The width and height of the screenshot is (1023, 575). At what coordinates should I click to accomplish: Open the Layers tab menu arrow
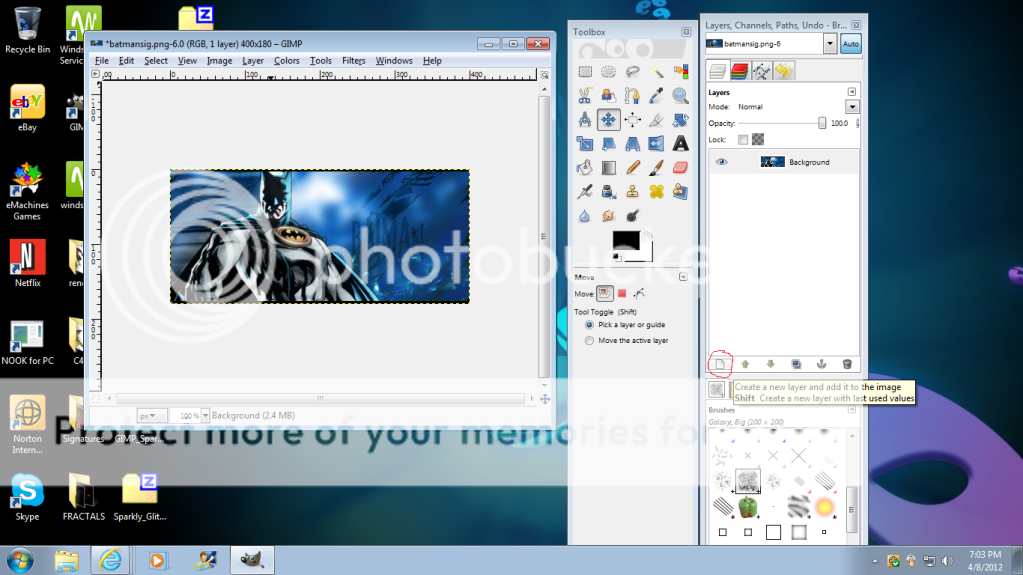click(851, 92)
